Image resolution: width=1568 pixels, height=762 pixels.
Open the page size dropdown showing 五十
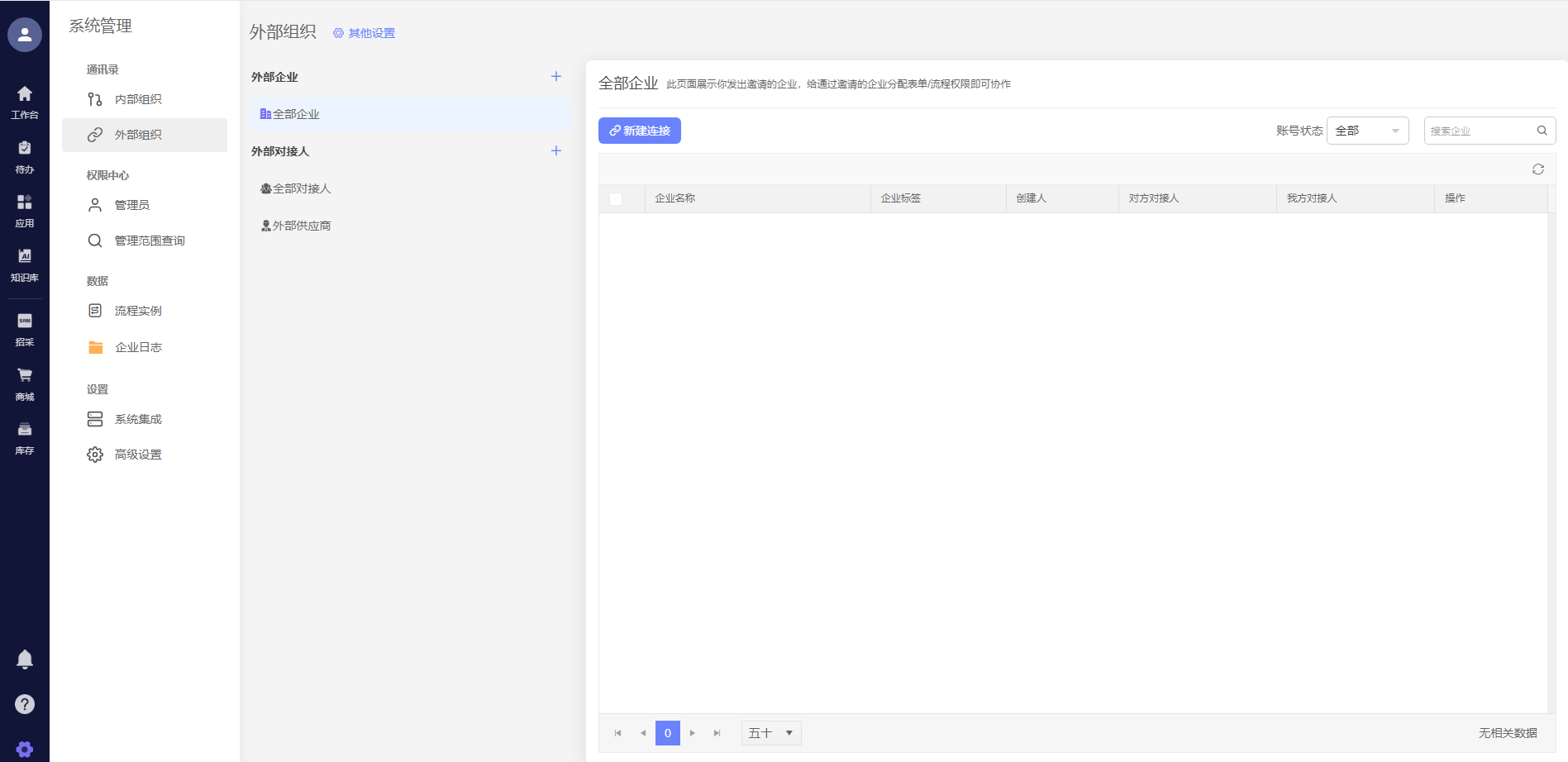pos(770,733)
